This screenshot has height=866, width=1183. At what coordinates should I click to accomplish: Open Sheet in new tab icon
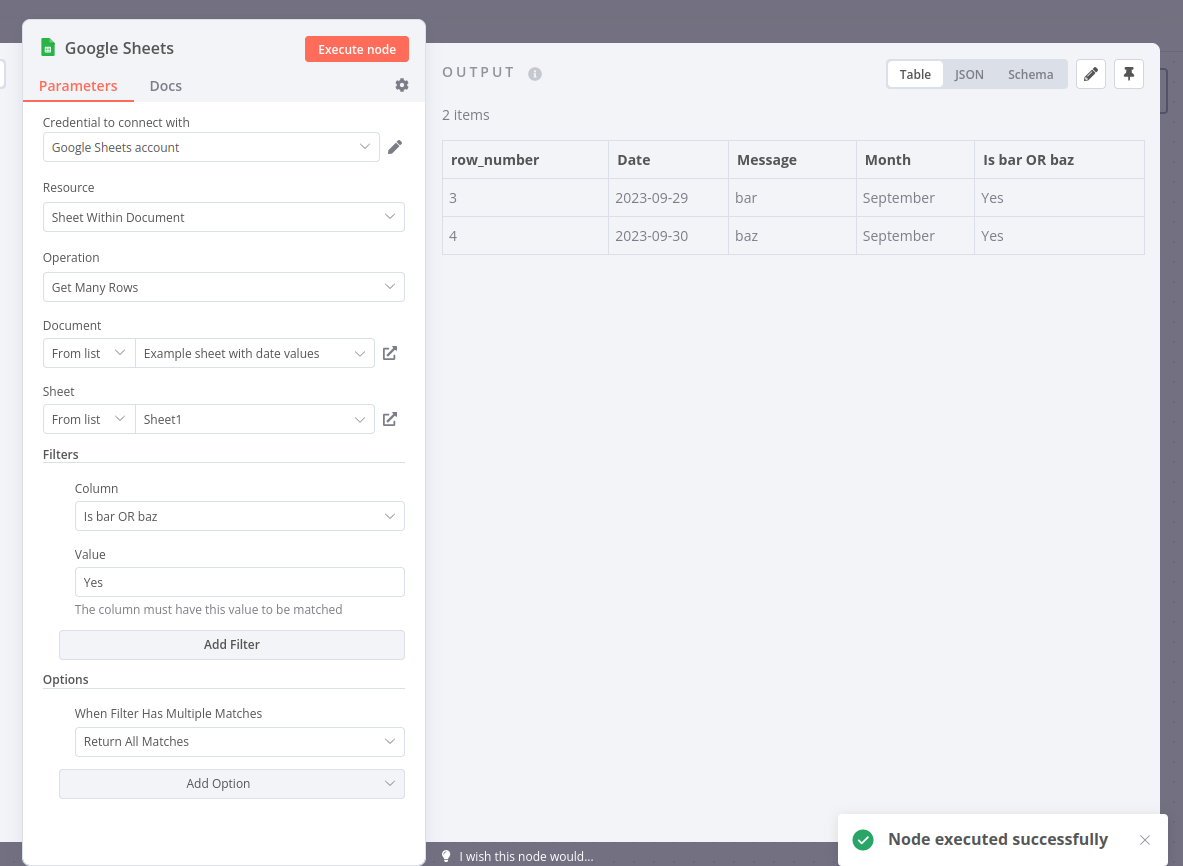click(x=390, y=419)
